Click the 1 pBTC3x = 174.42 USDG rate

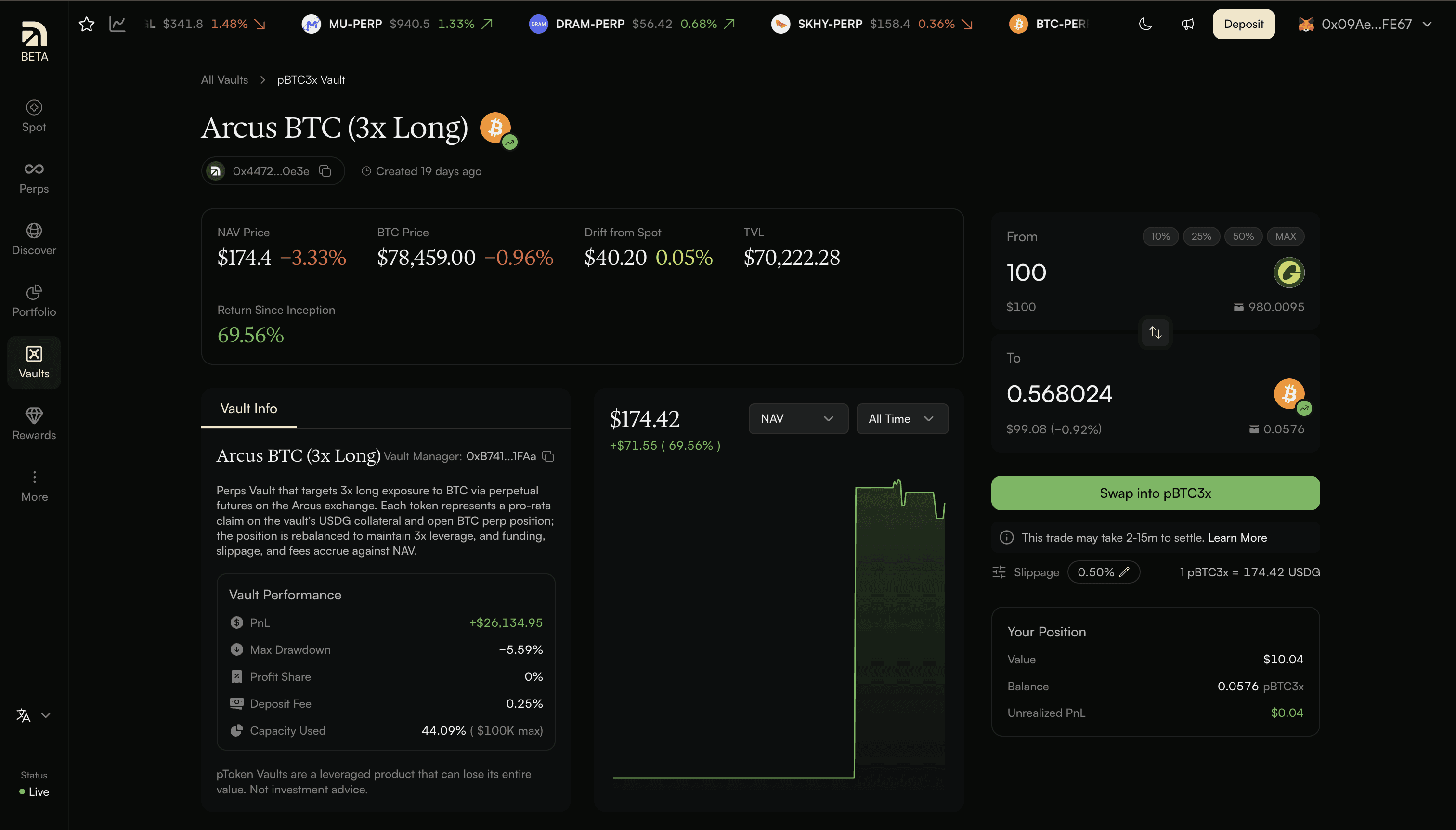click(x=1249, y=572)
